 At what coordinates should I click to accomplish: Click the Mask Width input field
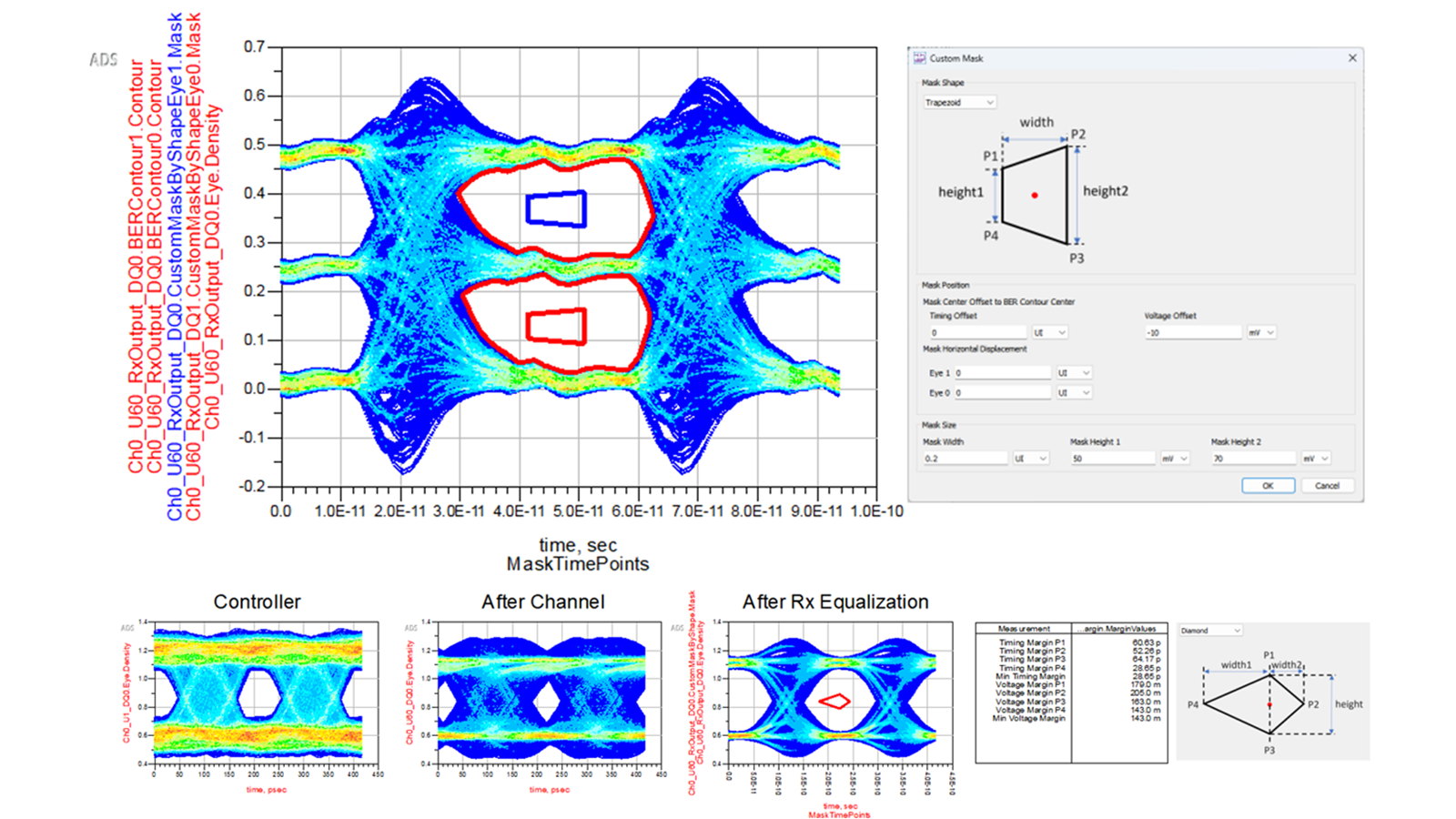coord(966,459)
